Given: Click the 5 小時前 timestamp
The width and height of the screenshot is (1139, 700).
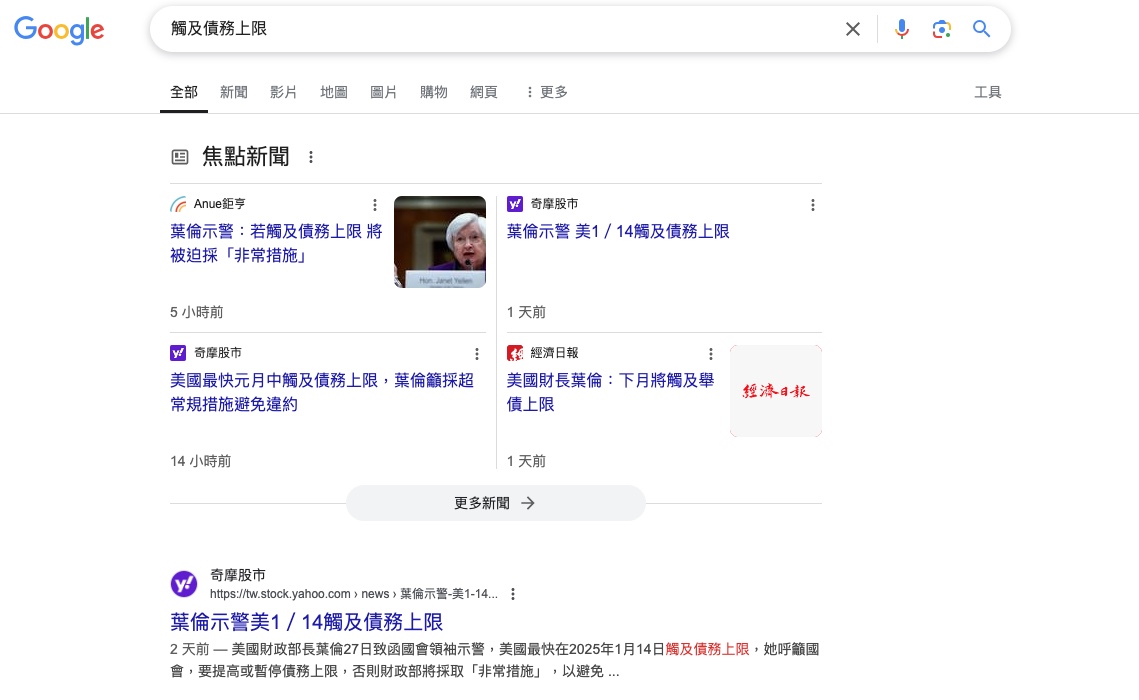Looking at the screenshot, I should coord(197,312).
